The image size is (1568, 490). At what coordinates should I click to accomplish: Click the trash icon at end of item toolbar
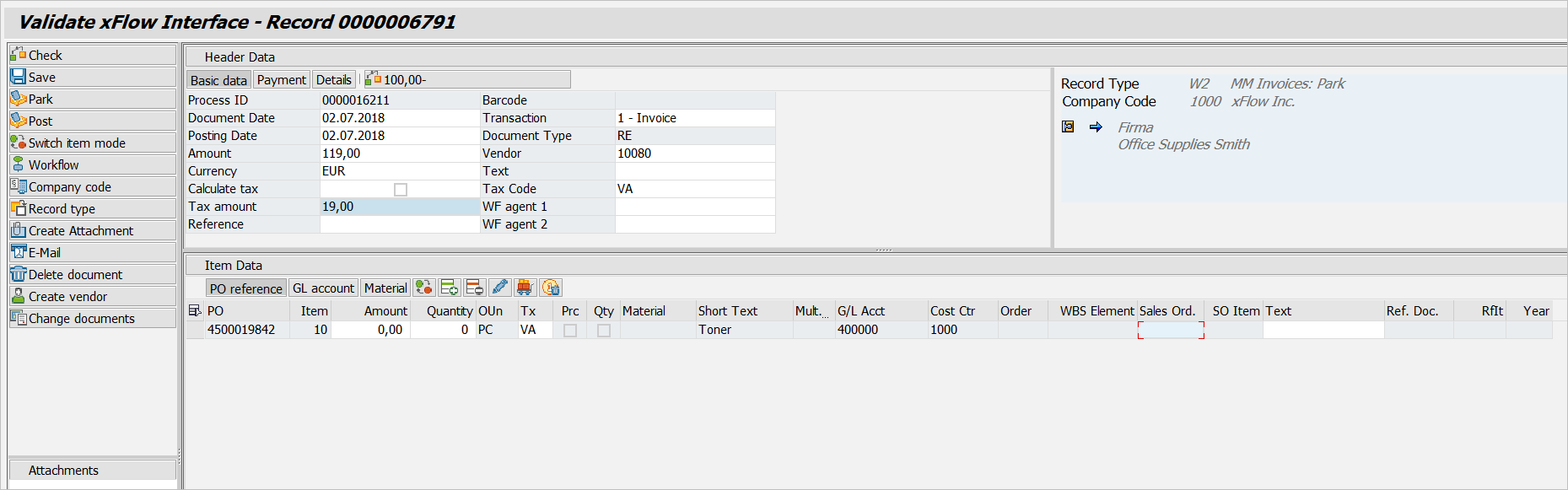(551, 288)
